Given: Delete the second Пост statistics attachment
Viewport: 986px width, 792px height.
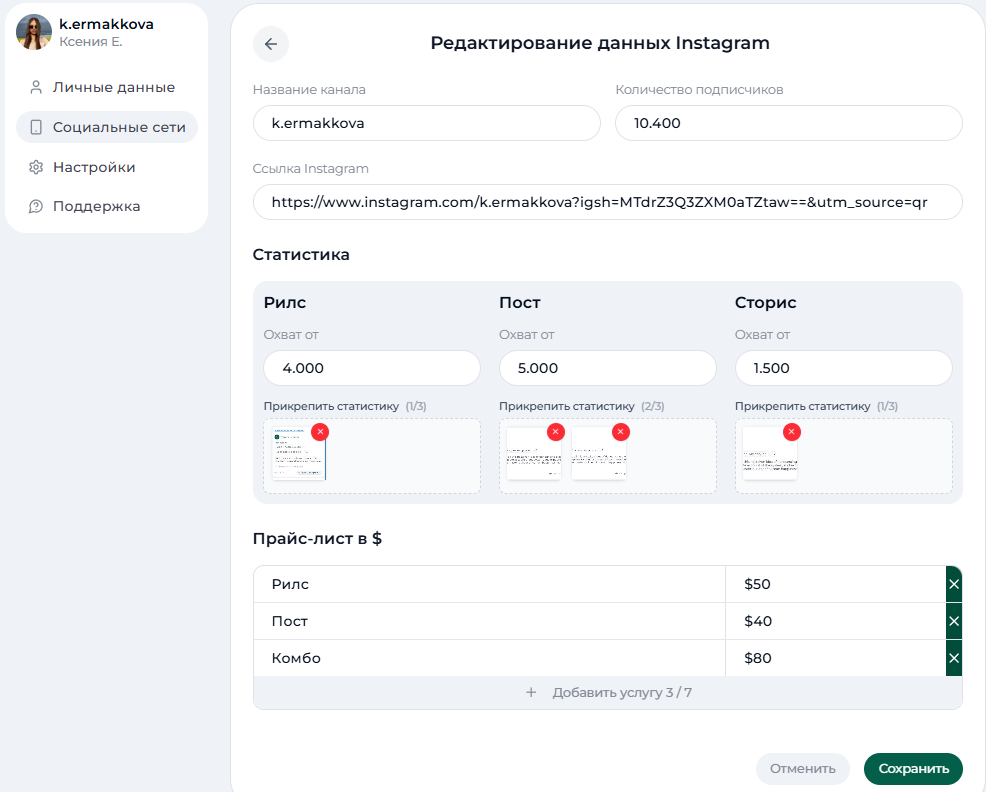Looking at the screenshot, I should point(621,432).
